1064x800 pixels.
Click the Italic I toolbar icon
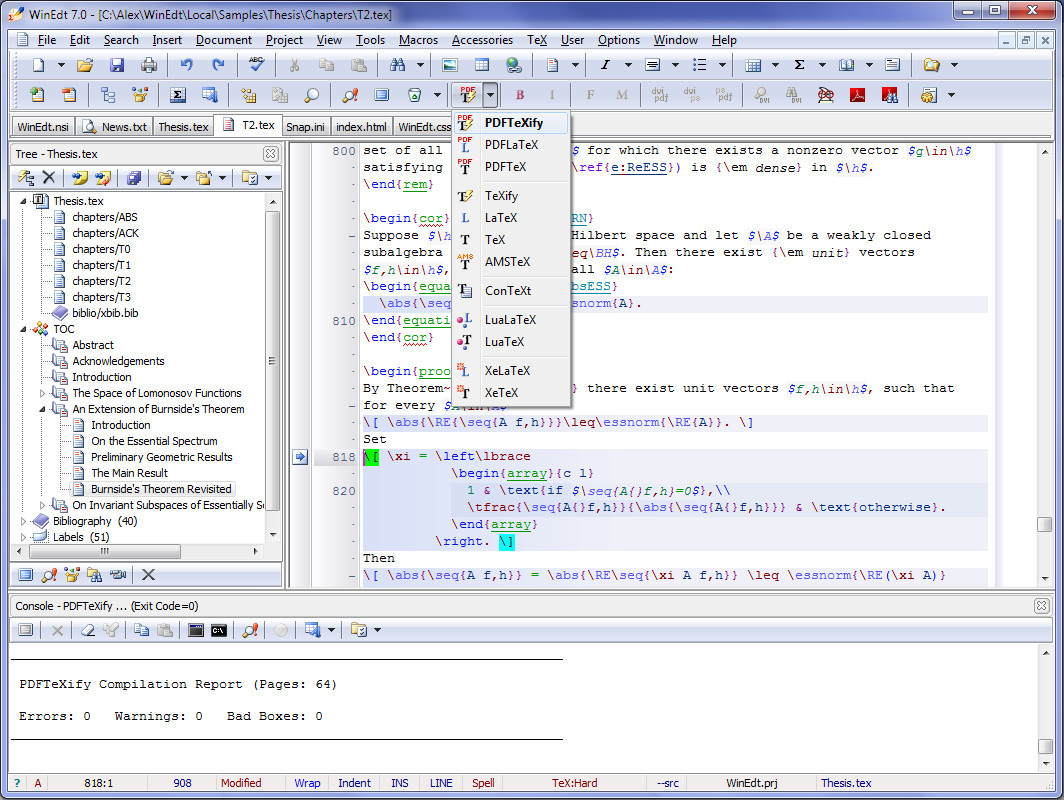pyautogui.click(x=604, y=65)
